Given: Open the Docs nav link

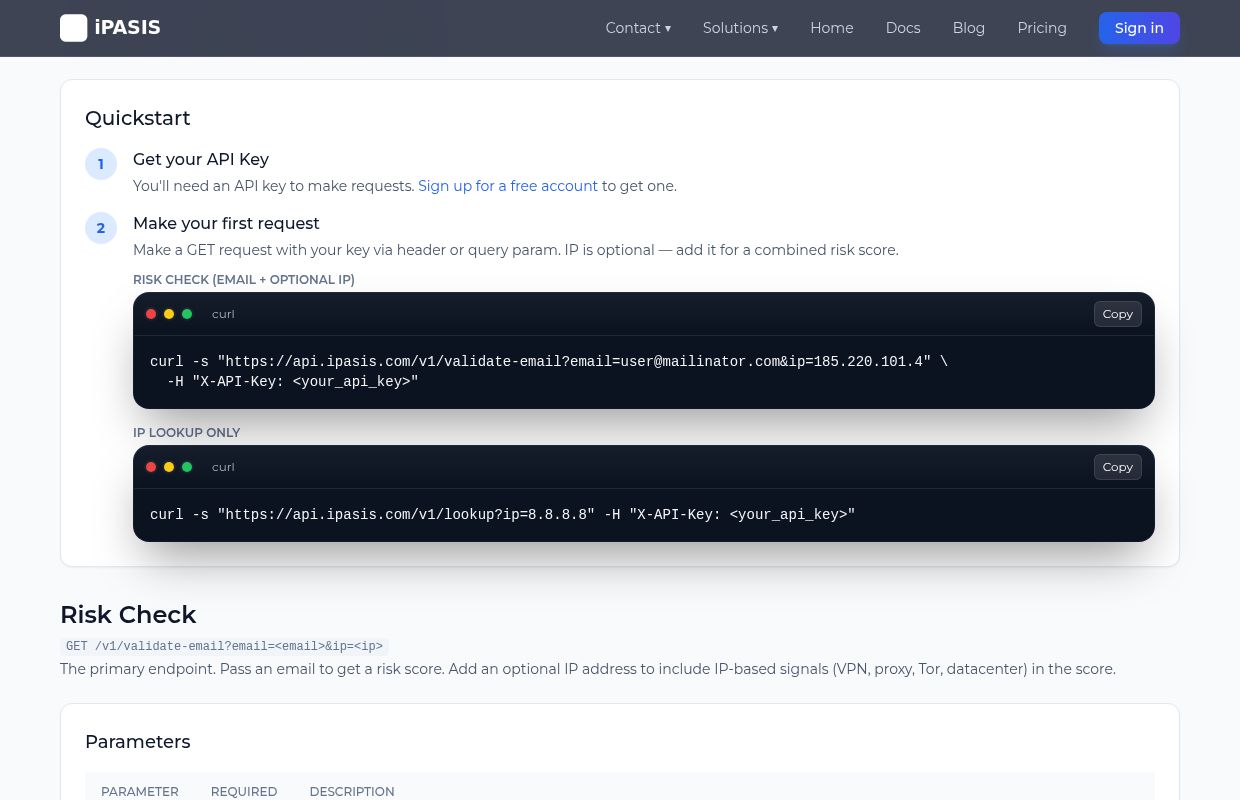Looking at the screenshot, I should [903, 28].
